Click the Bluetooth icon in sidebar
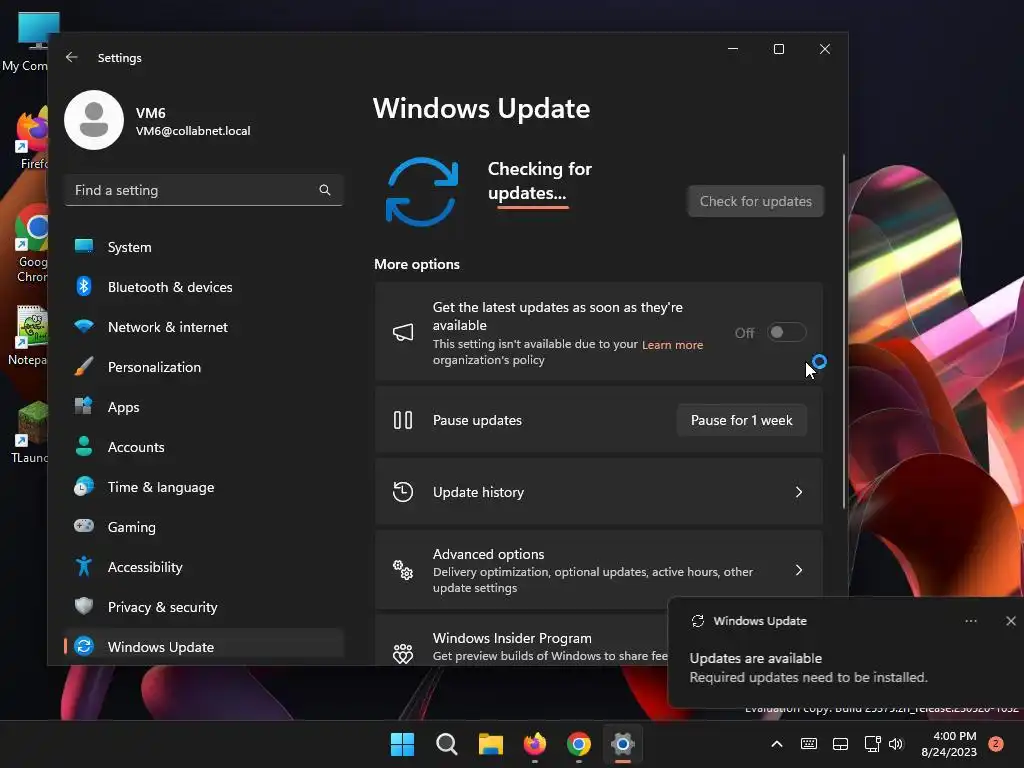Image resolution: width=1024 pixels, height=768 pixels. (84, 286)
